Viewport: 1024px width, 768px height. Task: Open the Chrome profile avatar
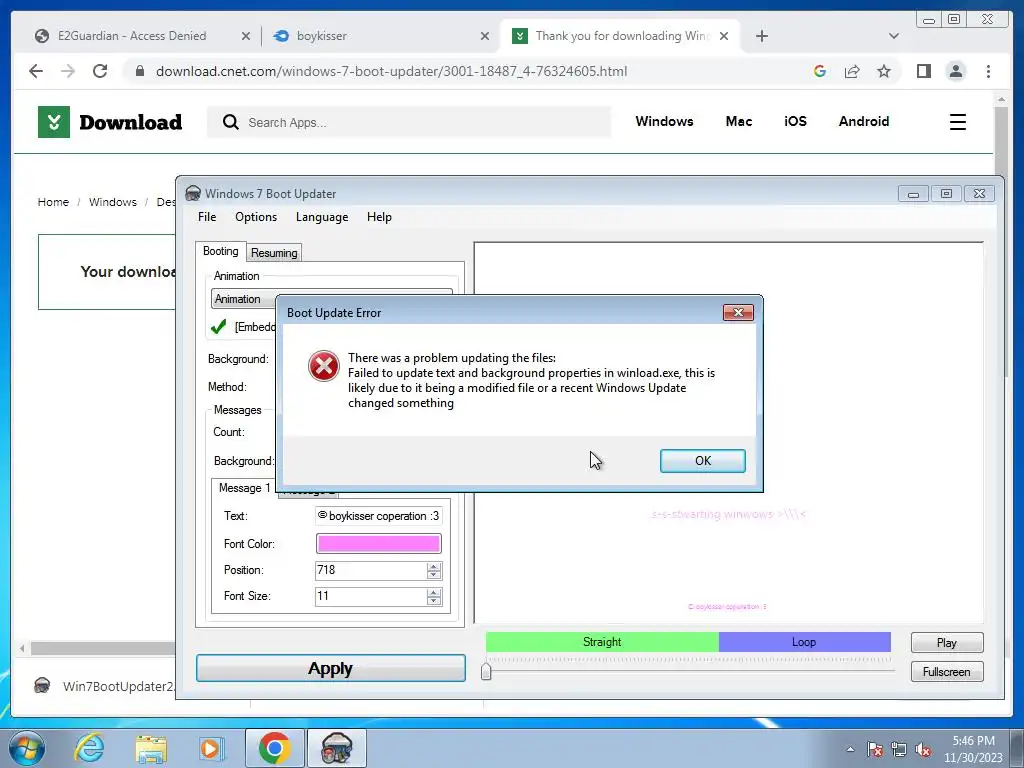click(955, 71)
